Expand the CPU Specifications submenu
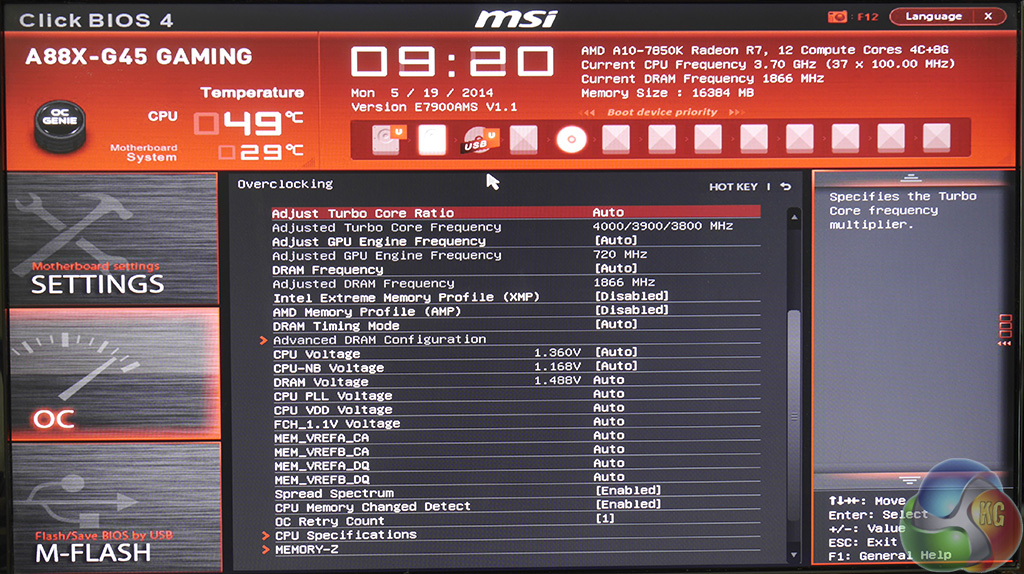The width and height of the screenshot is (1024, 574). 345,535
